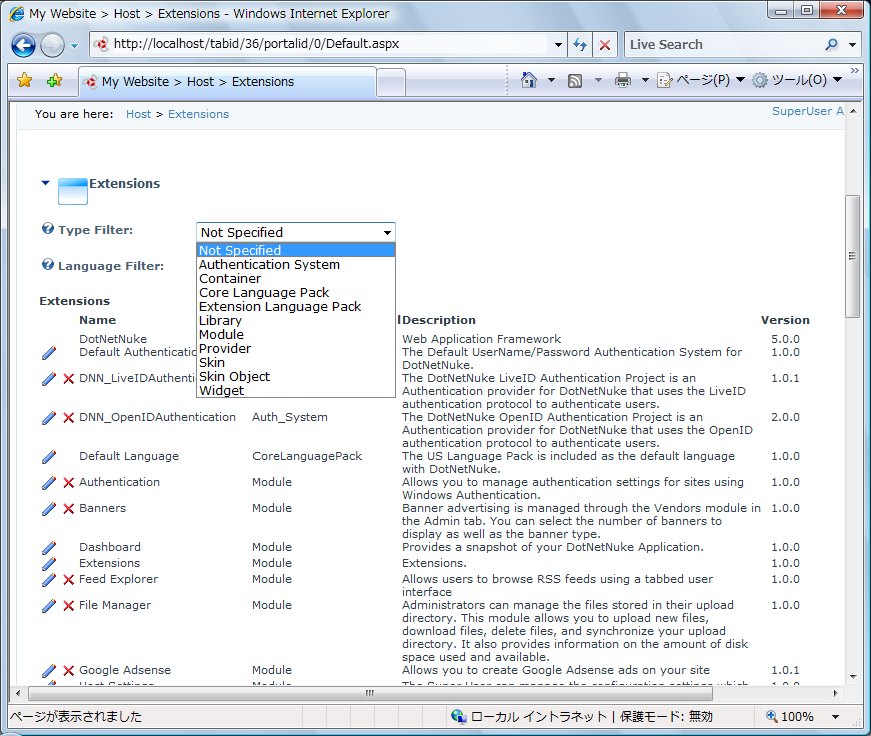Open the Favorites Center star icon

pyautogui.click(x=24, y=81)
